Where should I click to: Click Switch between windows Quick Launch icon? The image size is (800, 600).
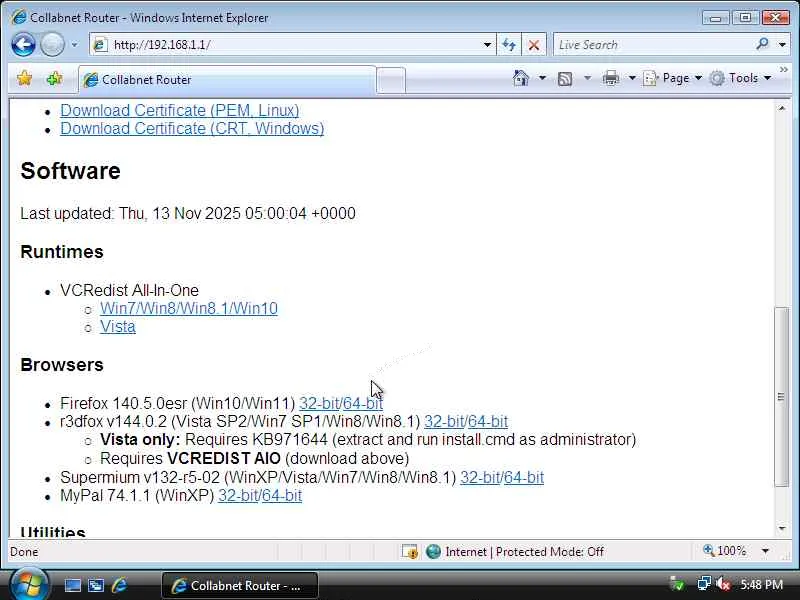pyautogui.click(x=96, y=586)
